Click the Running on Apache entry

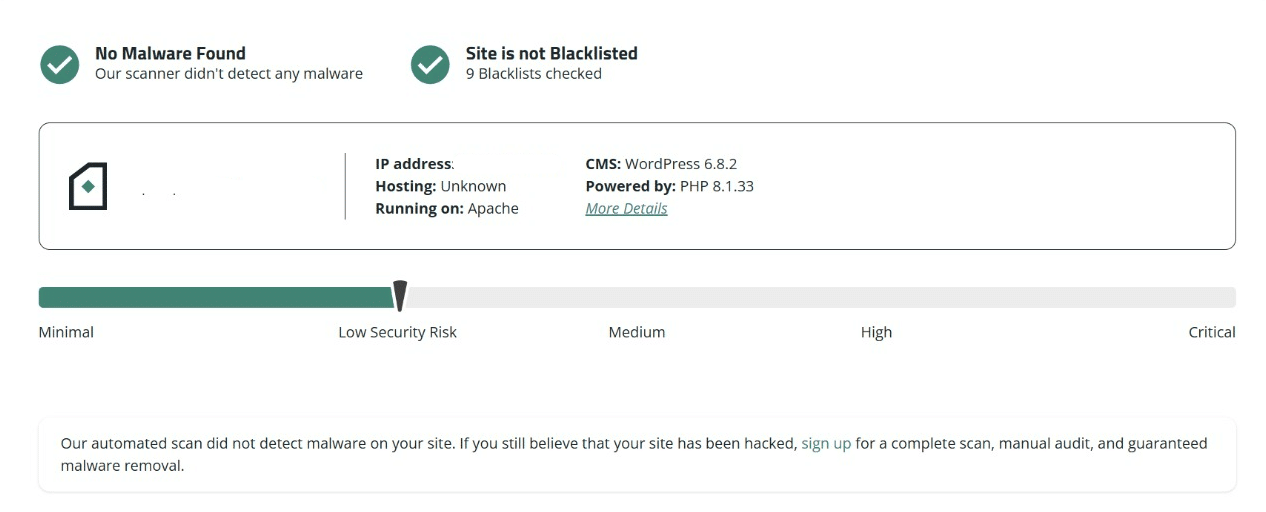click(447, 209)
